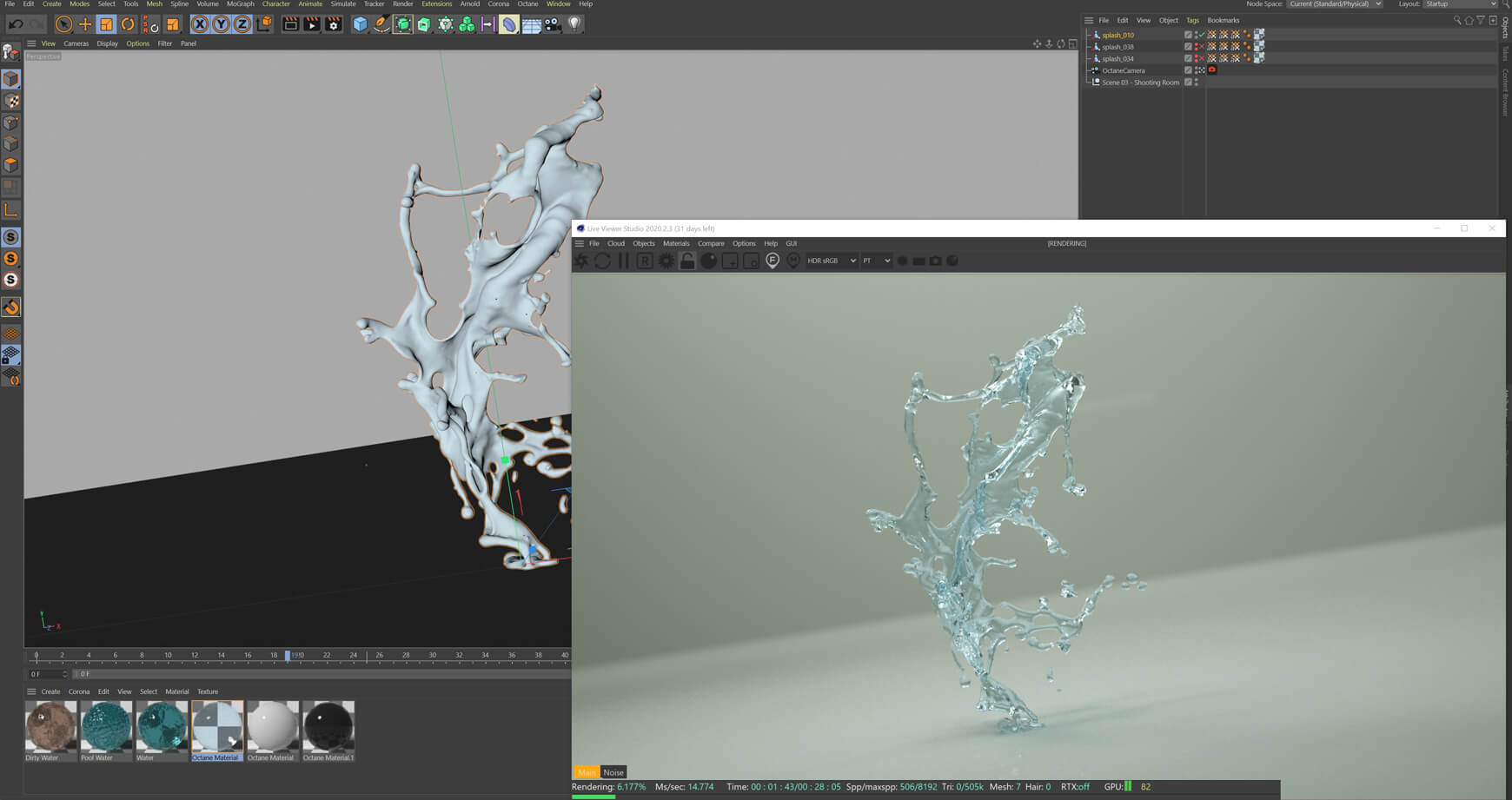Viewport: 1512px width, 800px height.
Task: Click the Undo arrow in the top toolbar
Action: tap(16, 24)
